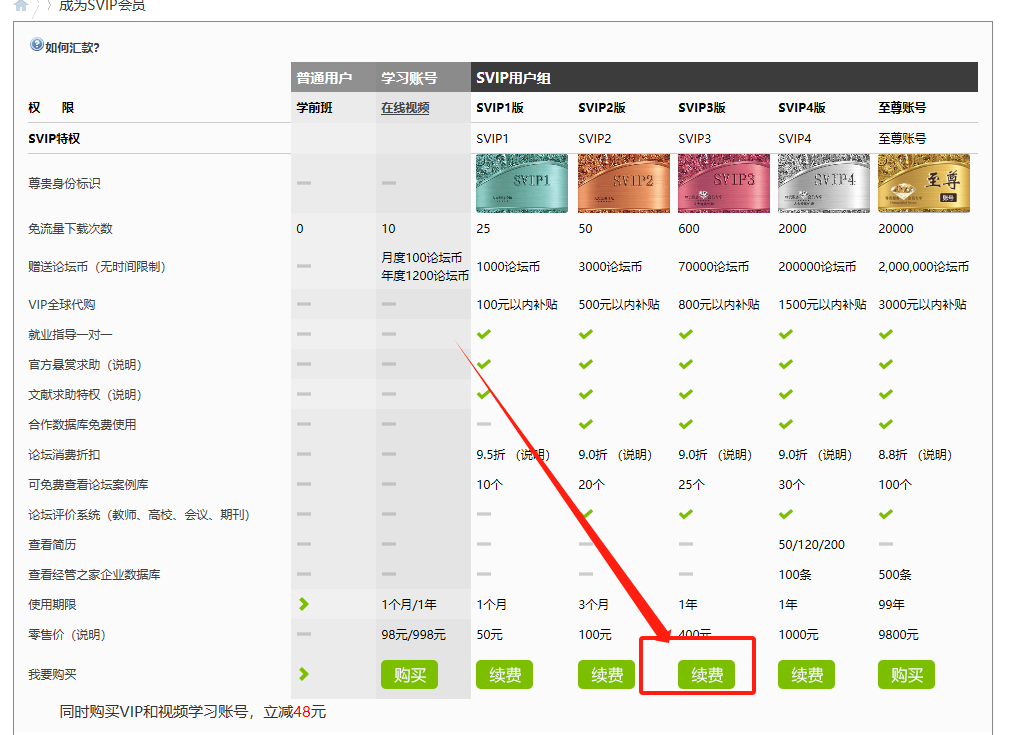The image size is (1010, 735).
Task: Click the gold 至尊 badge image
Action: pos(923,183)
